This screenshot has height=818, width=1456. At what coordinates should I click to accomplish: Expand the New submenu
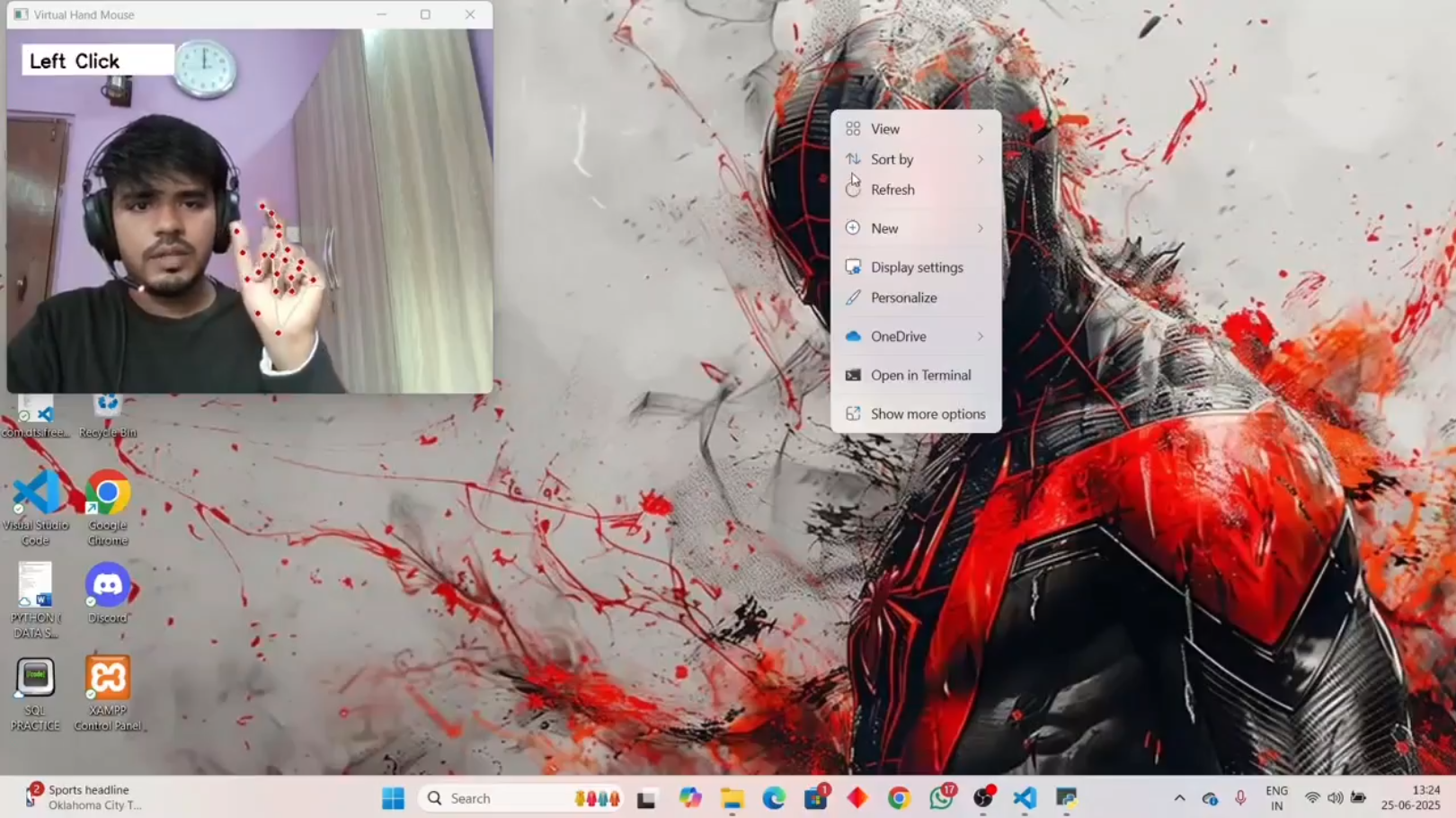(x=916, y=228)
